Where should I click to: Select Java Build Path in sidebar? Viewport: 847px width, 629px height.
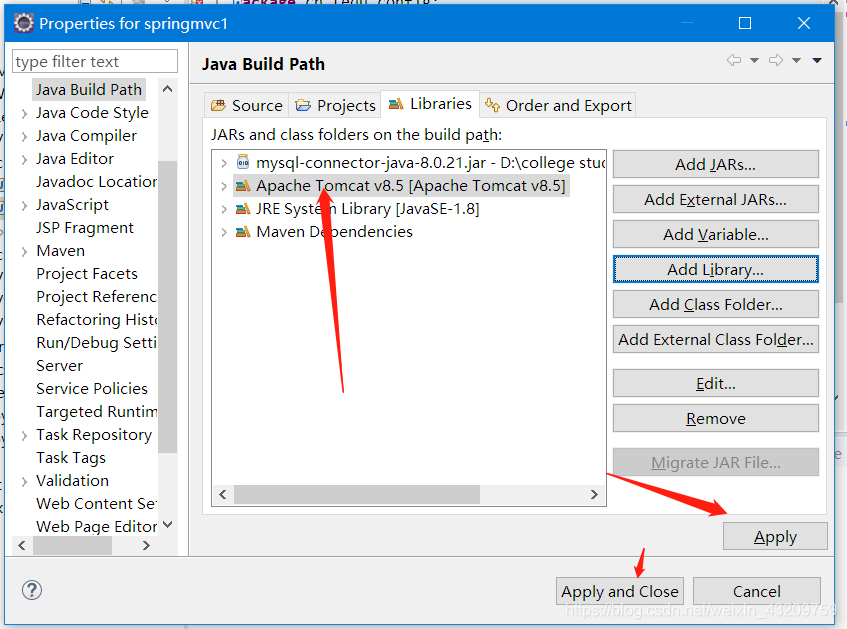tap(89, 90)
